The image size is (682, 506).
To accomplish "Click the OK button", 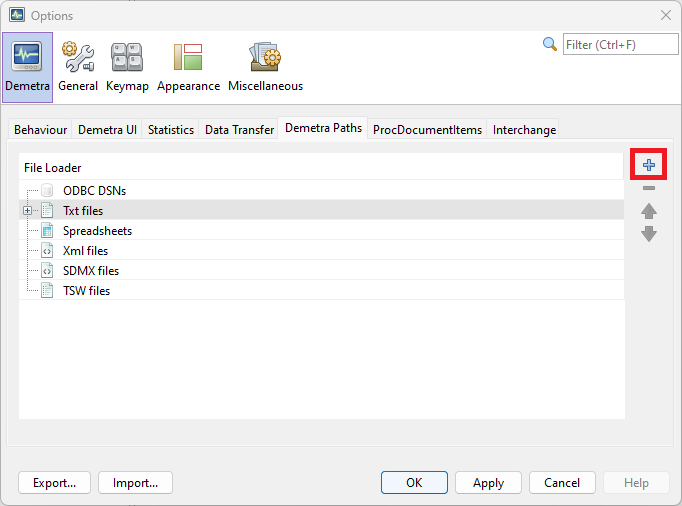I will pos(414,482).
